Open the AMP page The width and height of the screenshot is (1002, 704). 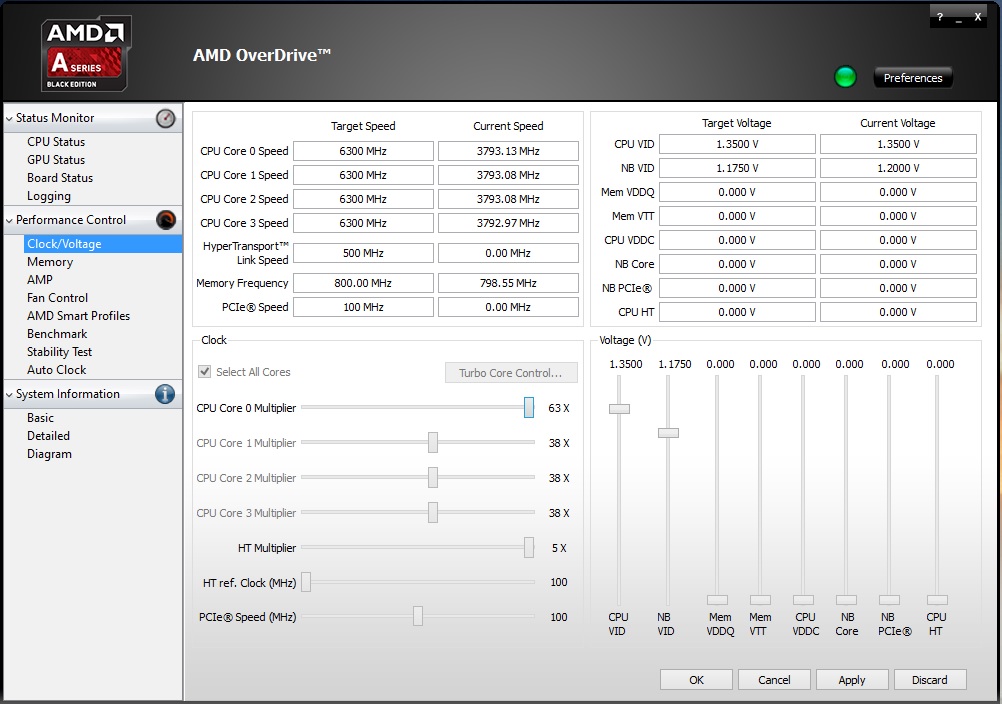click(x=40, y=280)
